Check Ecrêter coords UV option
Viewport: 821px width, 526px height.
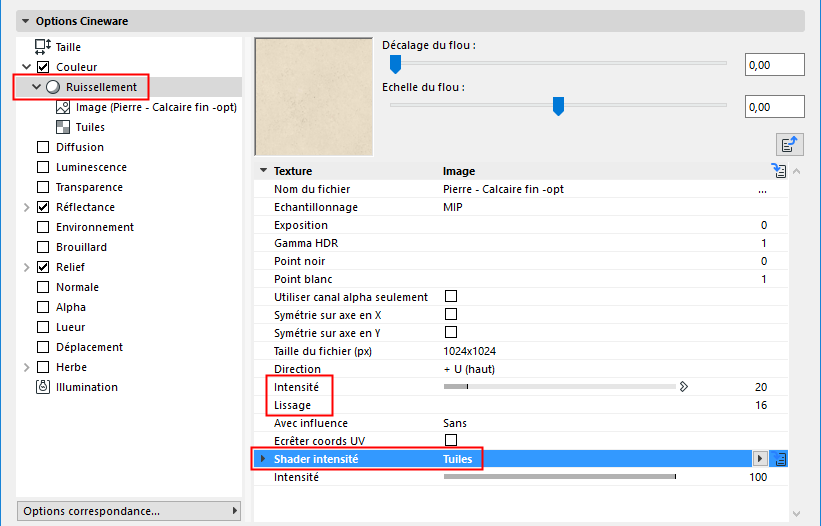[x=451, y=440]
